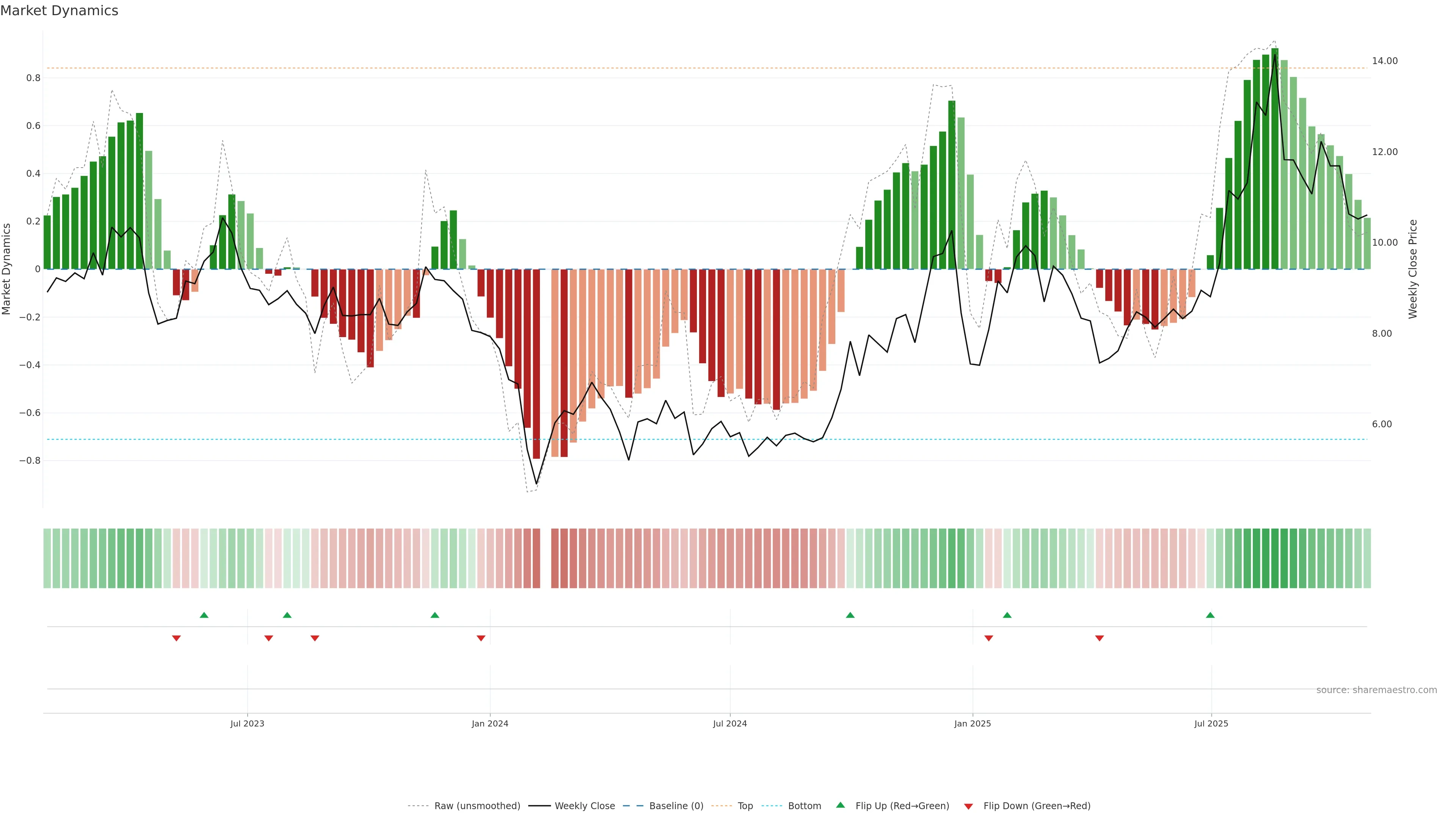Hide the Bottom threshold legend entry
1456x819 pixels.
804,806
